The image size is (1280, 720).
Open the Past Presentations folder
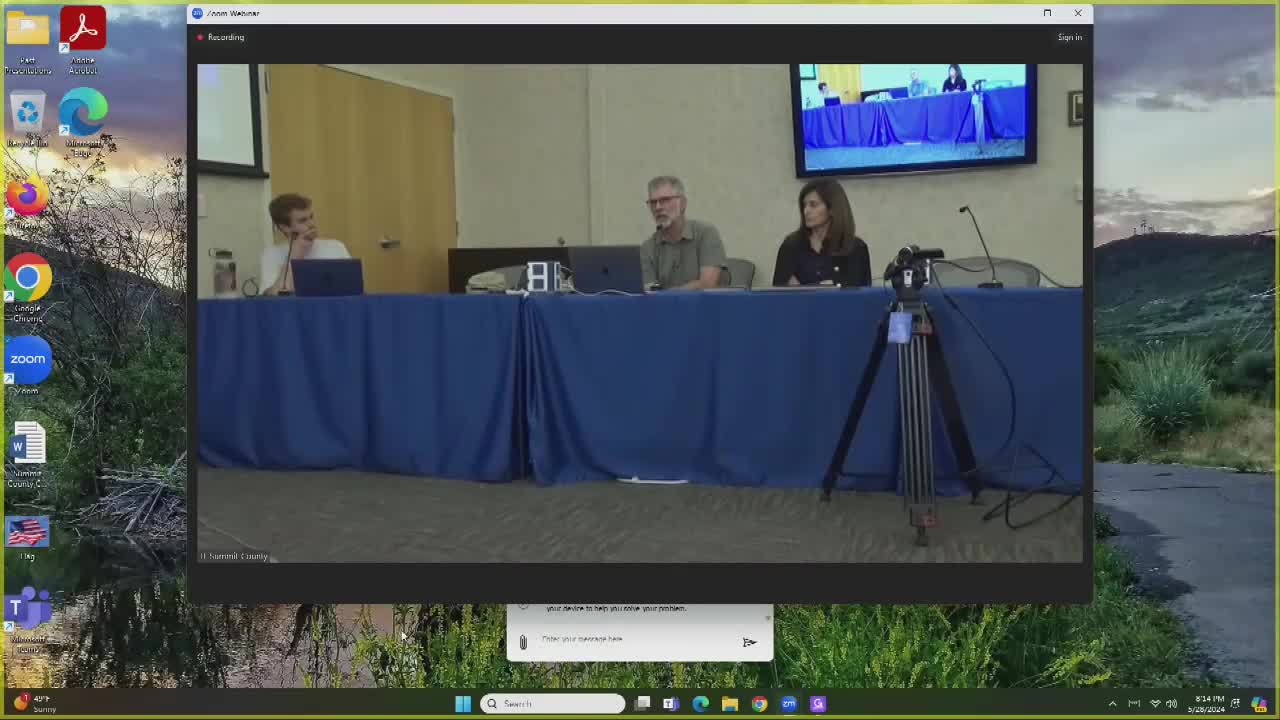click(x=28, y=32)
